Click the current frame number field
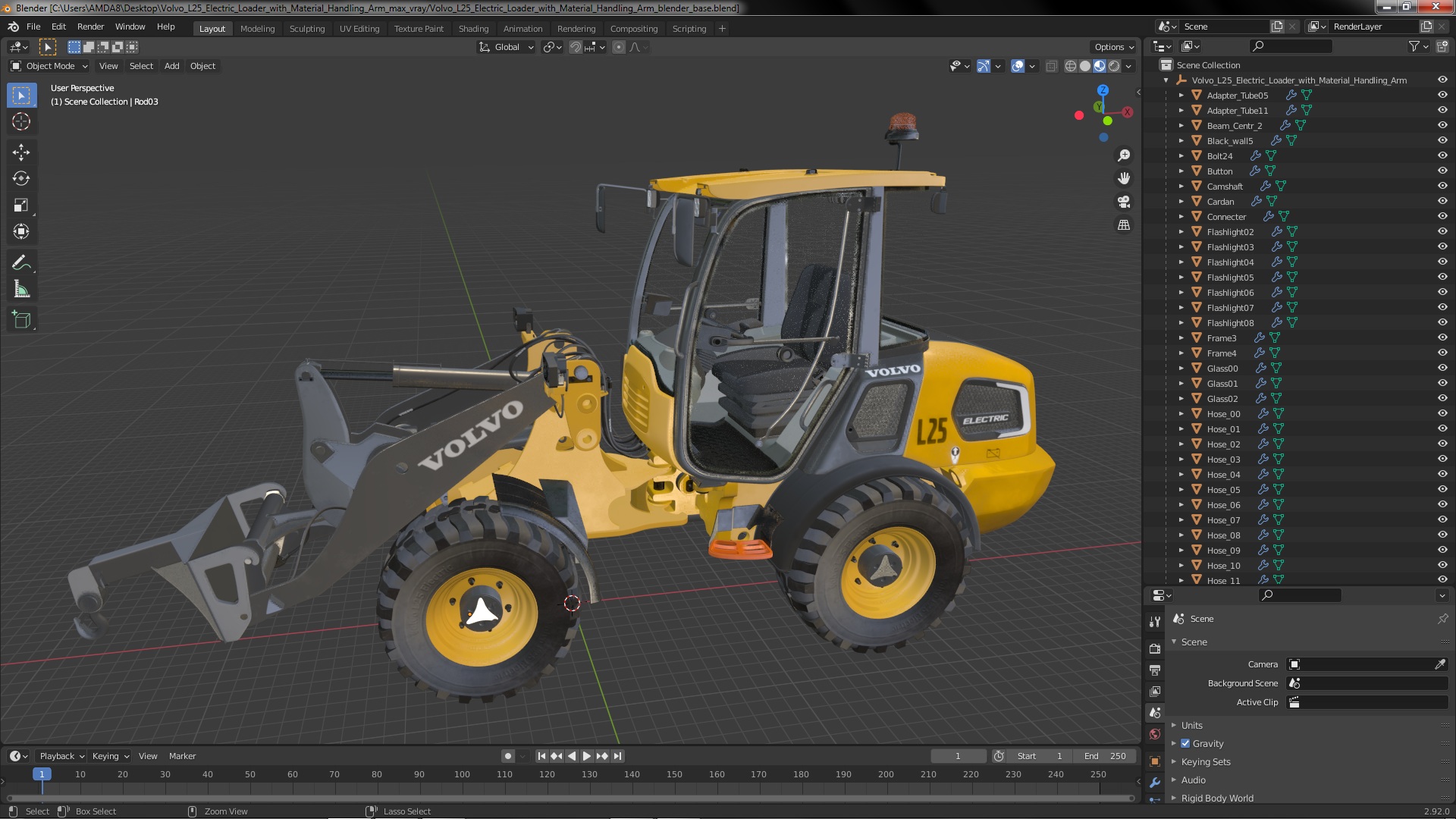Viewport: 1456px width, 819px height. [958, 756]
